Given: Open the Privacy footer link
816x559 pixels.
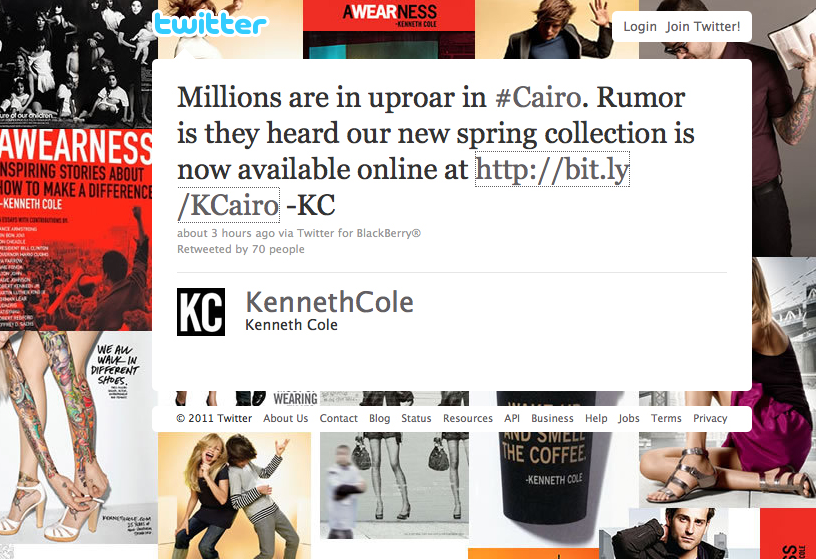Looking at the screenshot, I should tap(710, 418).
